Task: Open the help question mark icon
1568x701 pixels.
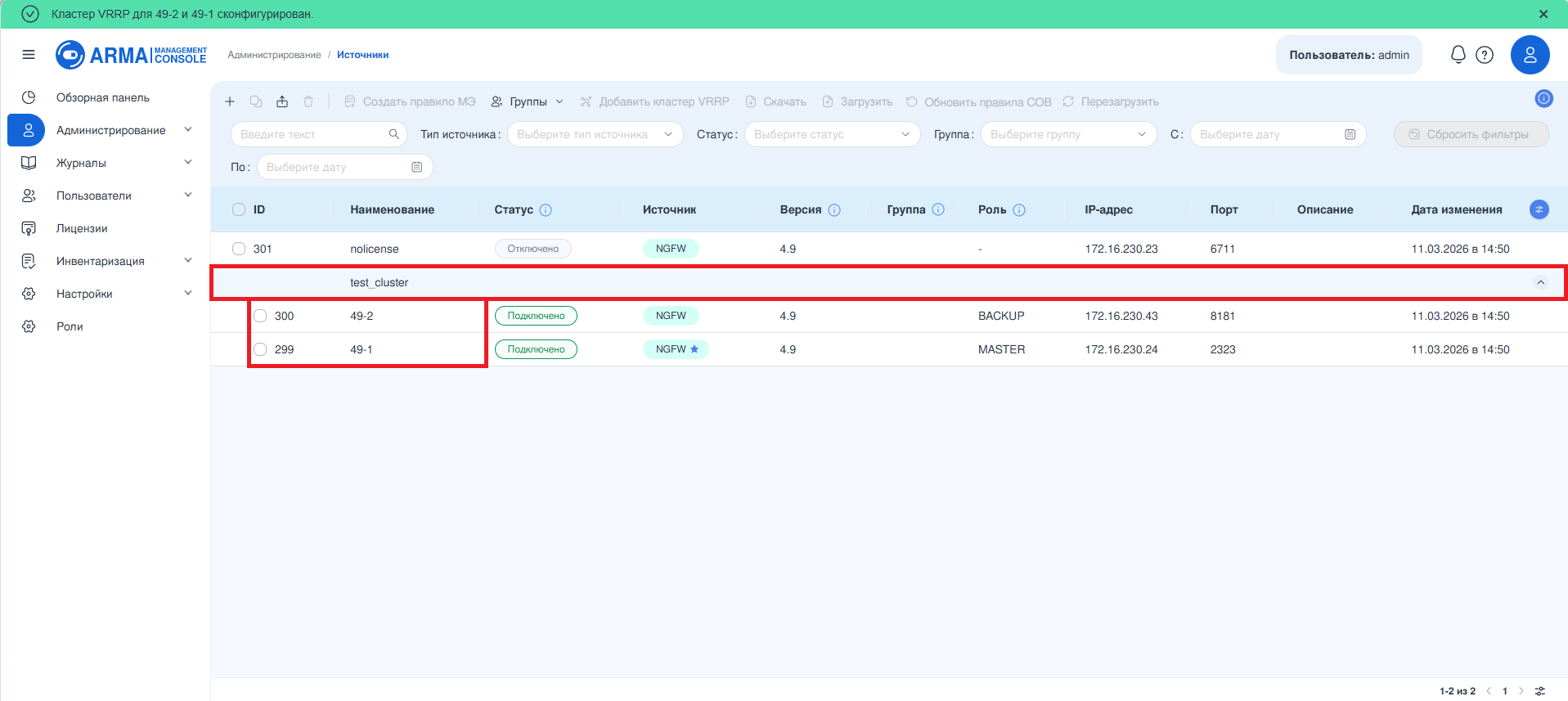Action: pyautogui.click(x=1485, y=55)
